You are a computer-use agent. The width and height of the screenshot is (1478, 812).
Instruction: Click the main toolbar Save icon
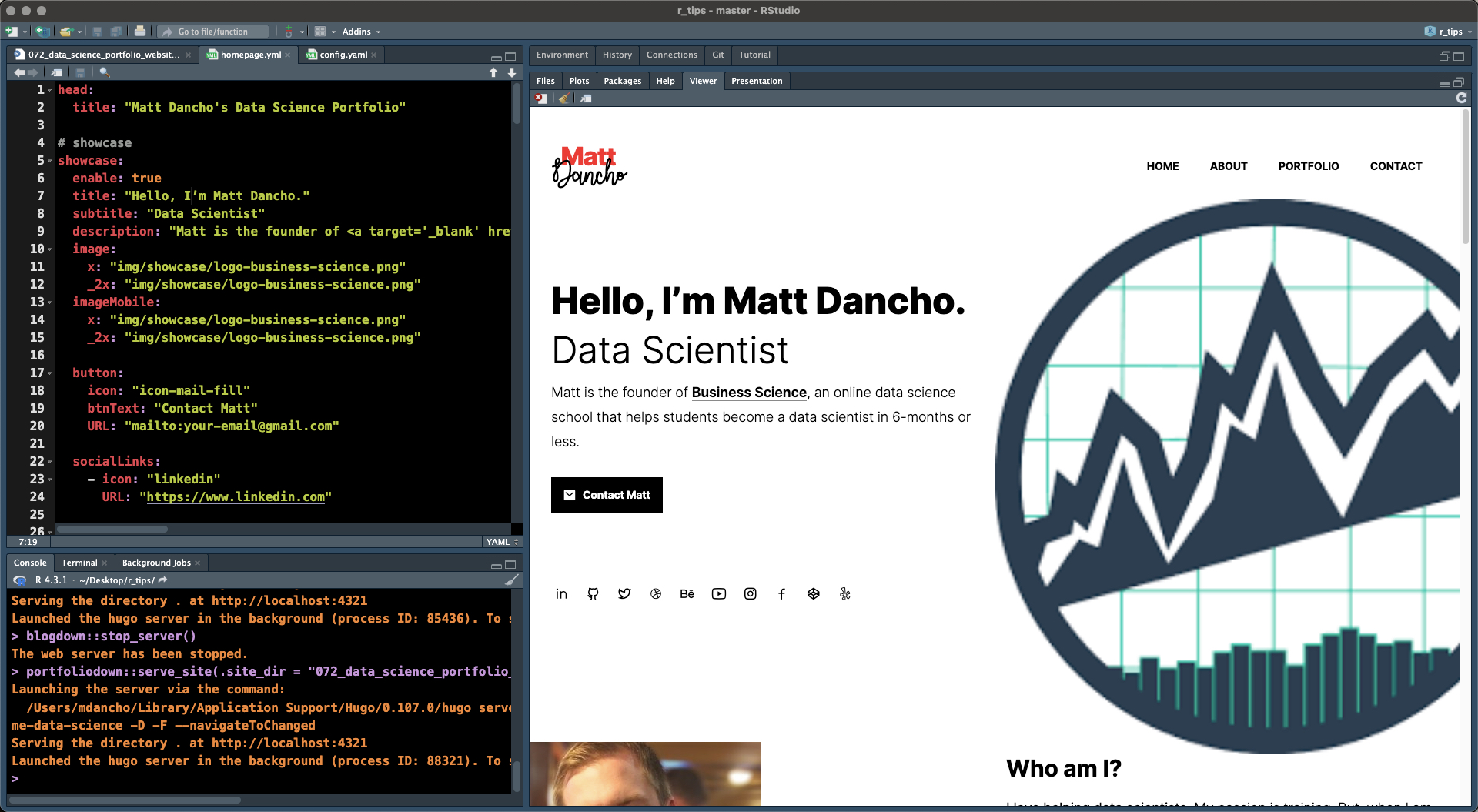click(97, 32)
